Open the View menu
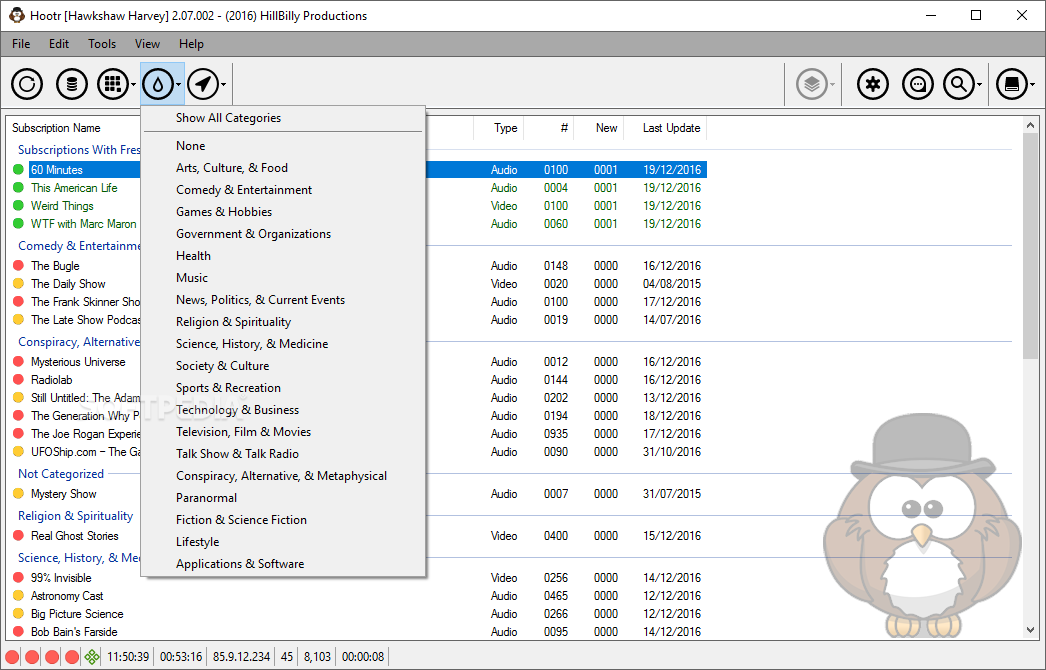This screenshot has height=670, width=1046. point(147,44)
